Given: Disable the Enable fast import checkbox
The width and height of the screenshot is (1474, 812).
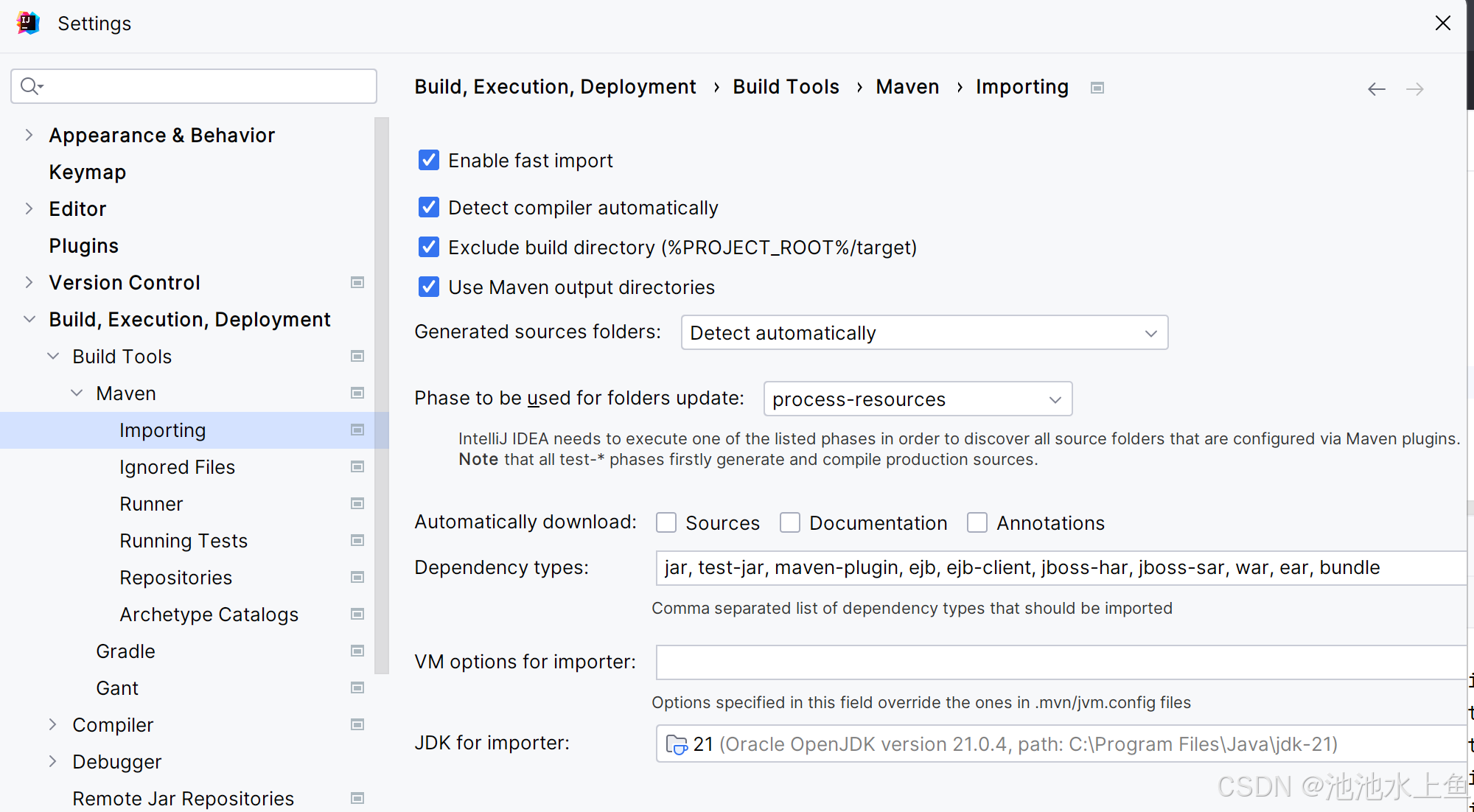Looking at the screenshot, I should [x=429, y=161].
